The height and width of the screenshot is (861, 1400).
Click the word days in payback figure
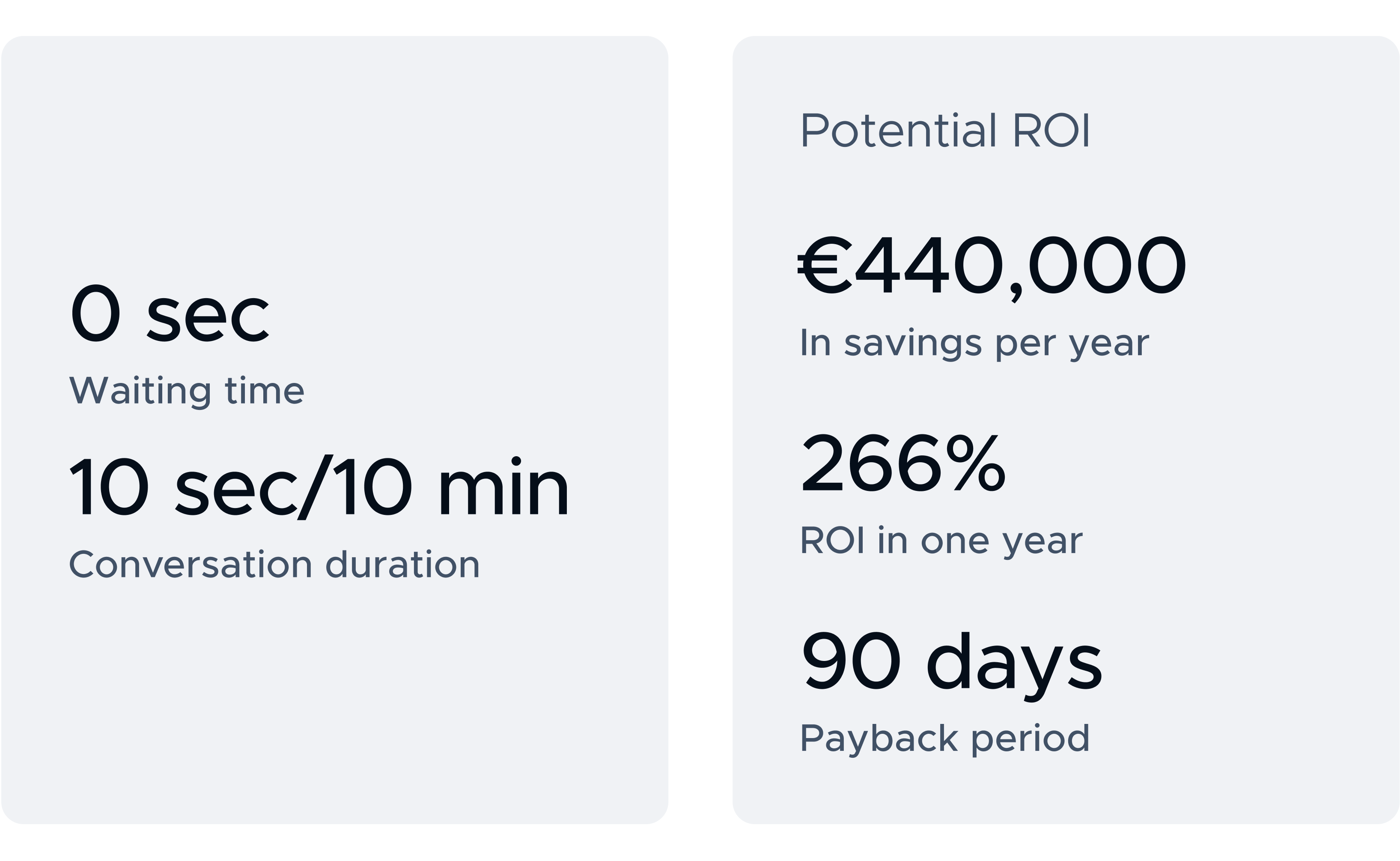pos(1014,667)
